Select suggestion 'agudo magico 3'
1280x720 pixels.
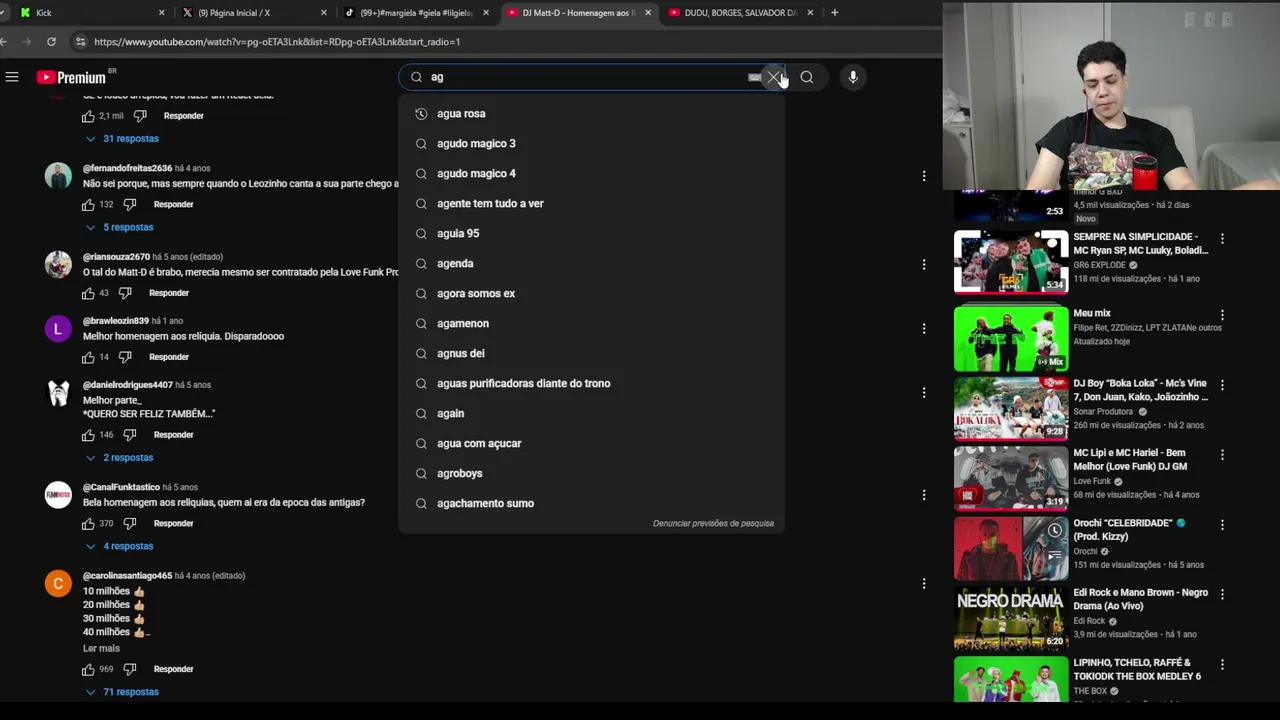click(592, 144)
